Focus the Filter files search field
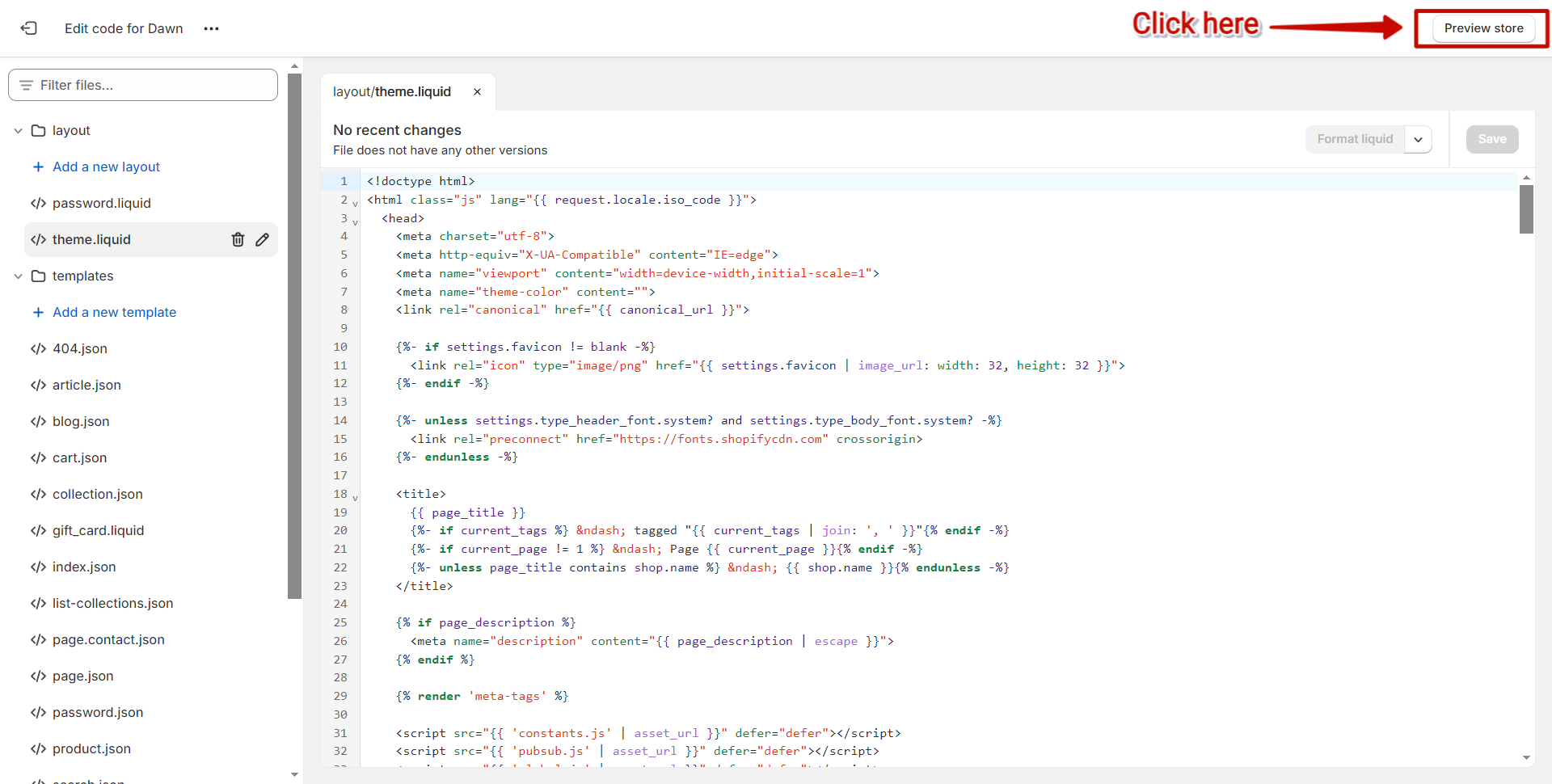Screen dimensions: 1552x784 143,85
